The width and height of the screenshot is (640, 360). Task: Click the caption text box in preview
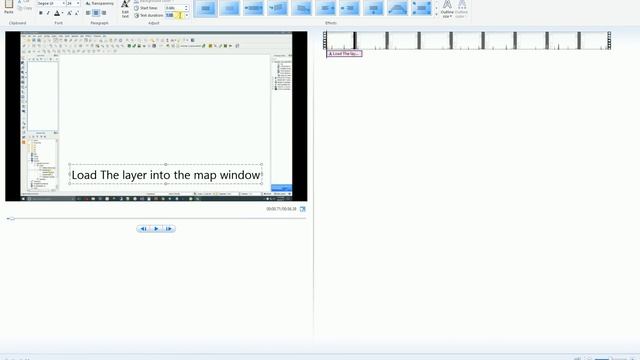coord(166,175)
